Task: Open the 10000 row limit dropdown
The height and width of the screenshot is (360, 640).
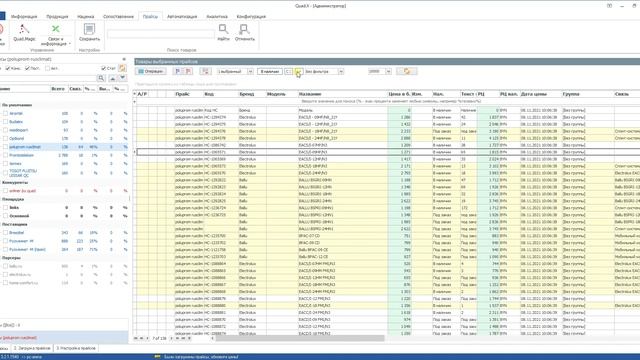Action: pyautogui.click(x=389, y=71)
